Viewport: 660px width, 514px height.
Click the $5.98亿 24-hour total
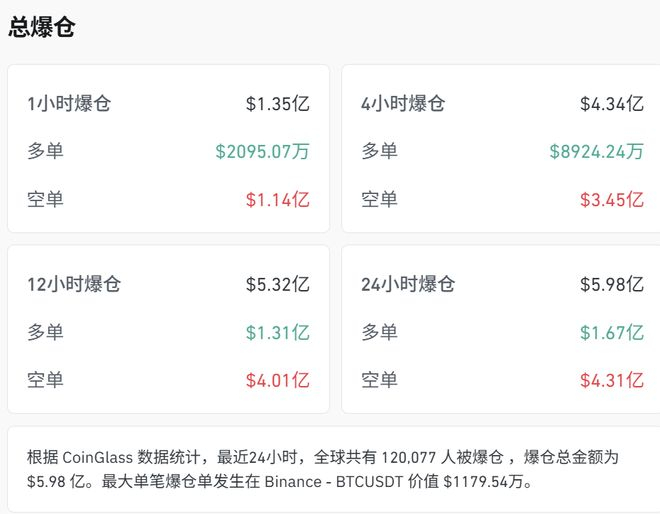(x=612, y=284)
